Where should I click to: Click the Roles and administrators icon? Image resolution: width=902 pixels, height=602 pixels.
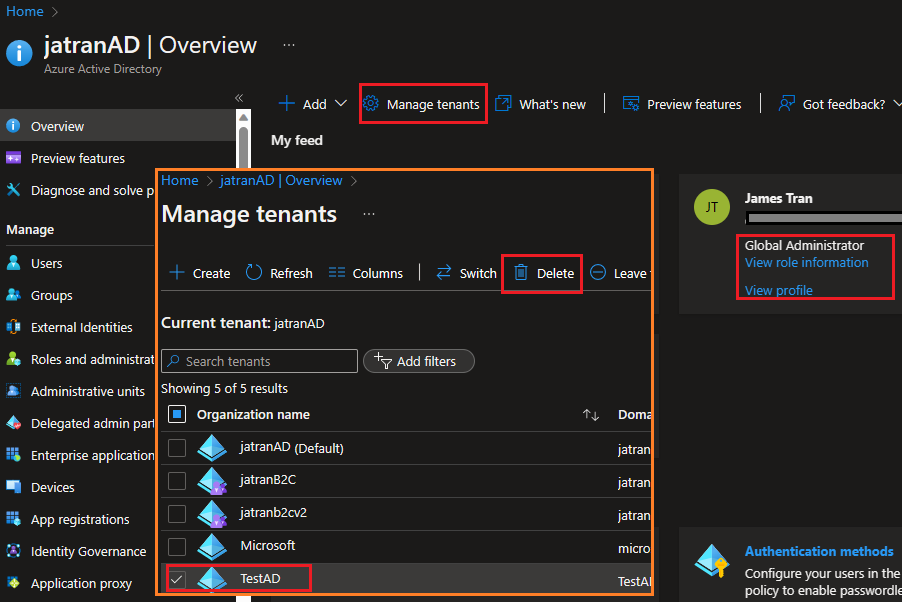[x=13, y=359]
